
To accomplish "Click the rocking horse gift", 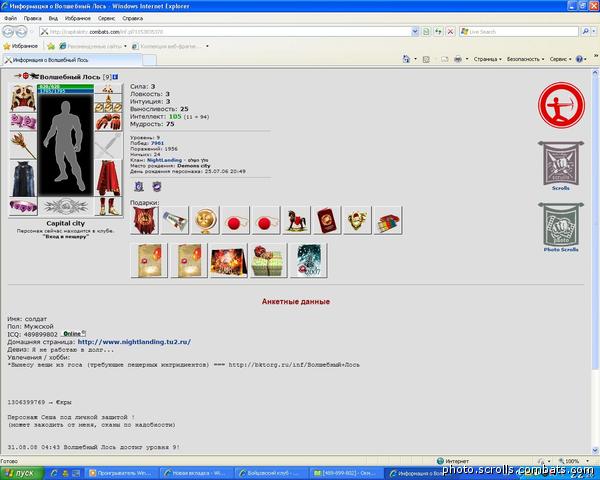I will pyautogui.click(x=297, y=220).
